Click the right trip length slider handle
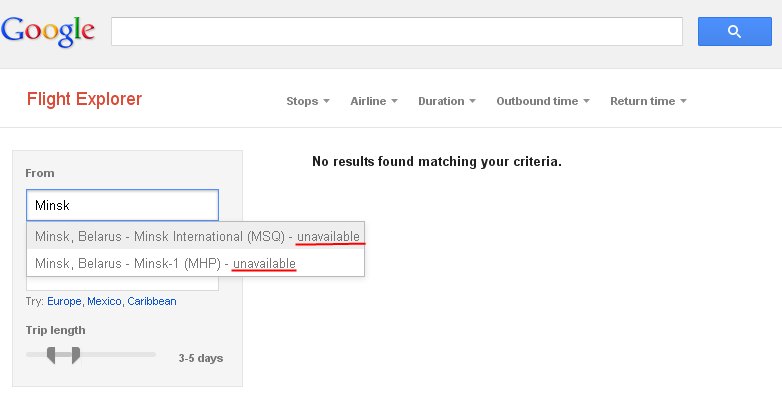 tap(76, 355)
